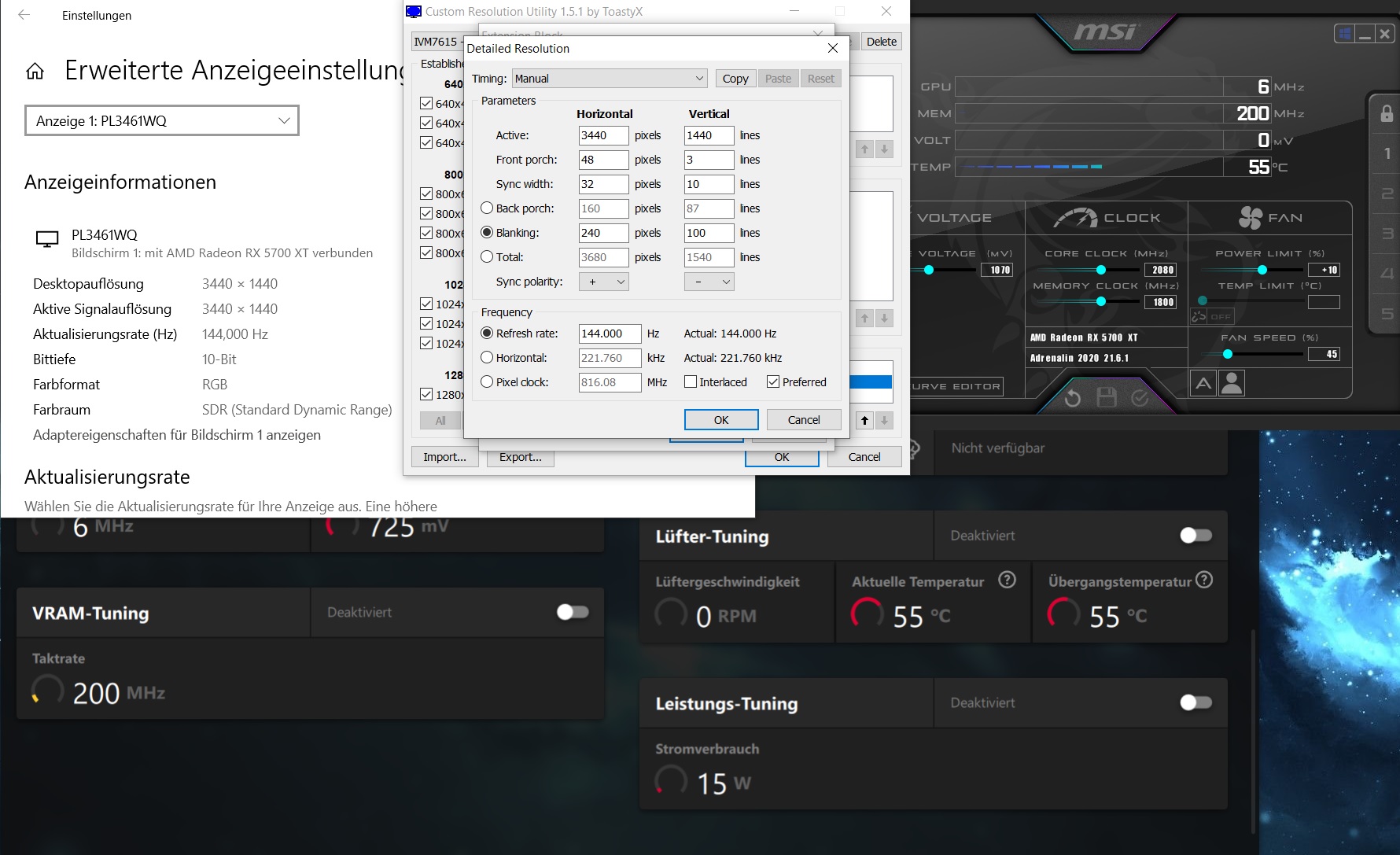1400x855 pixels.
Task: Enable the VRAM-Tuning toggle
Action: [573, 613]
